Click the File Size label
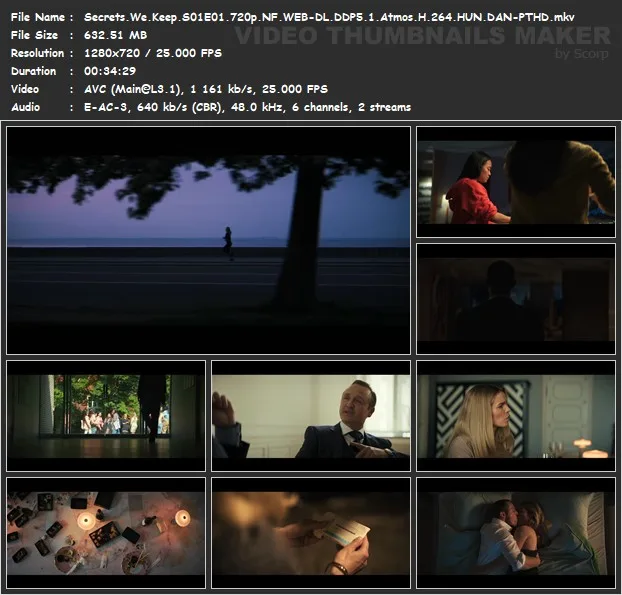Viewport: 622px width, 595px height. [35, 35]
